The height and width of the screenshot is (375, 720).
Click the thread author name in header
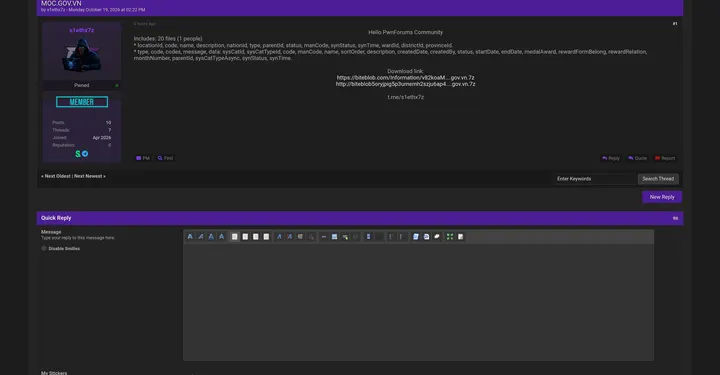click(x=56, y=10)
